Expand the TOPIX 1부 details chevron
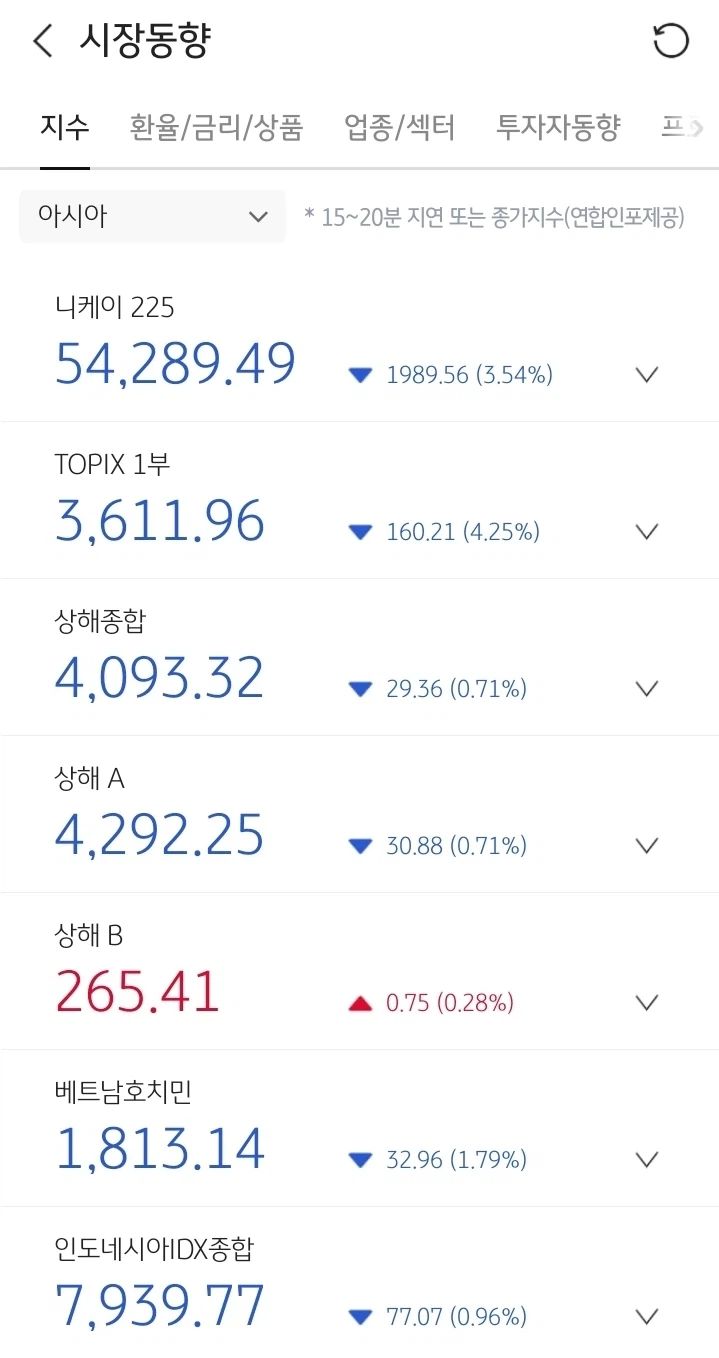 [x=647, y=532]
